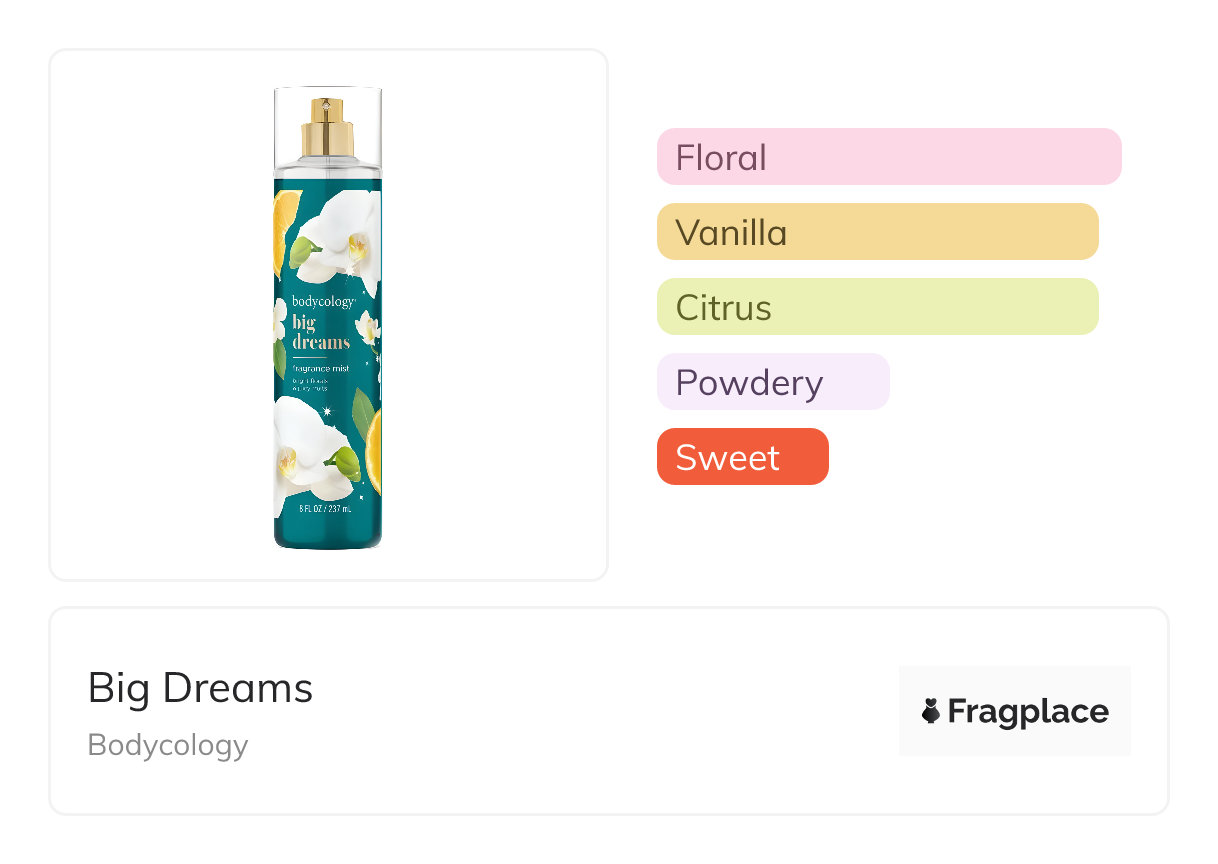1218x864 pixels.
Task: Click the '8 FL OZ / 237 mL' text
Action: point(326,509)
